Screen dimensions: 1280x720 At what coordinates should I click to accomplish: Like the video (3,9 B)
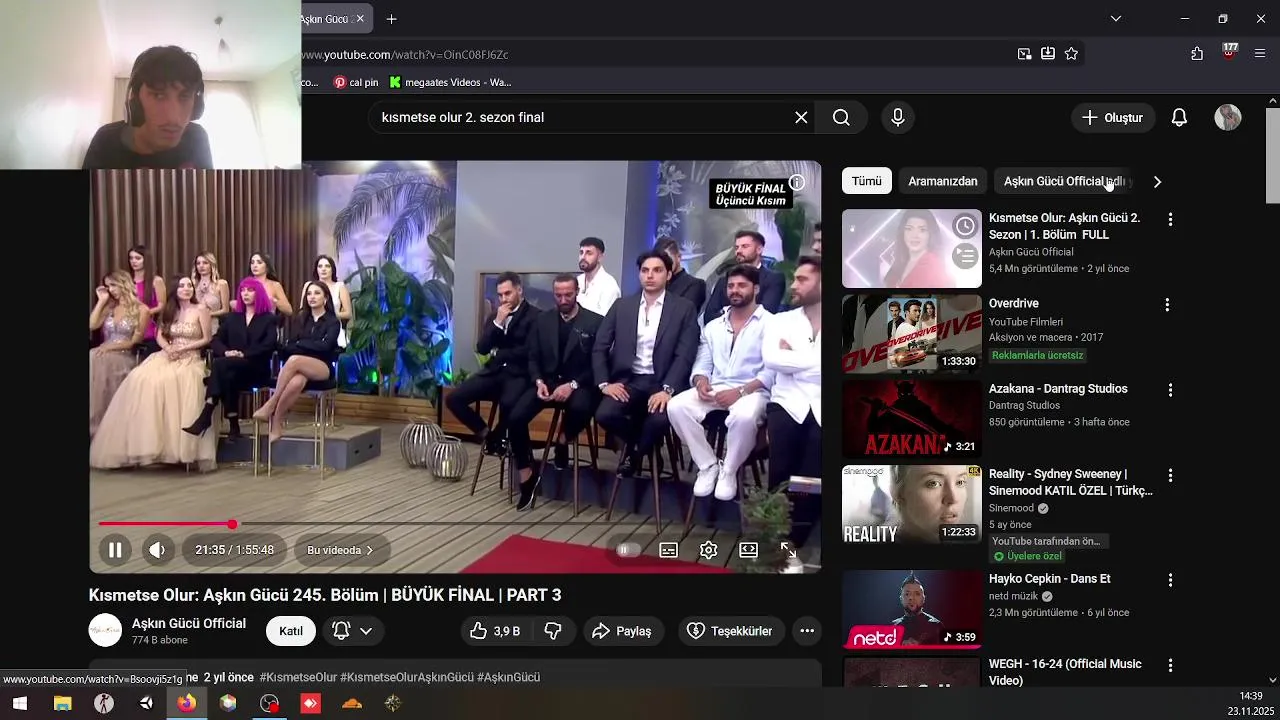tap(496, 631)
